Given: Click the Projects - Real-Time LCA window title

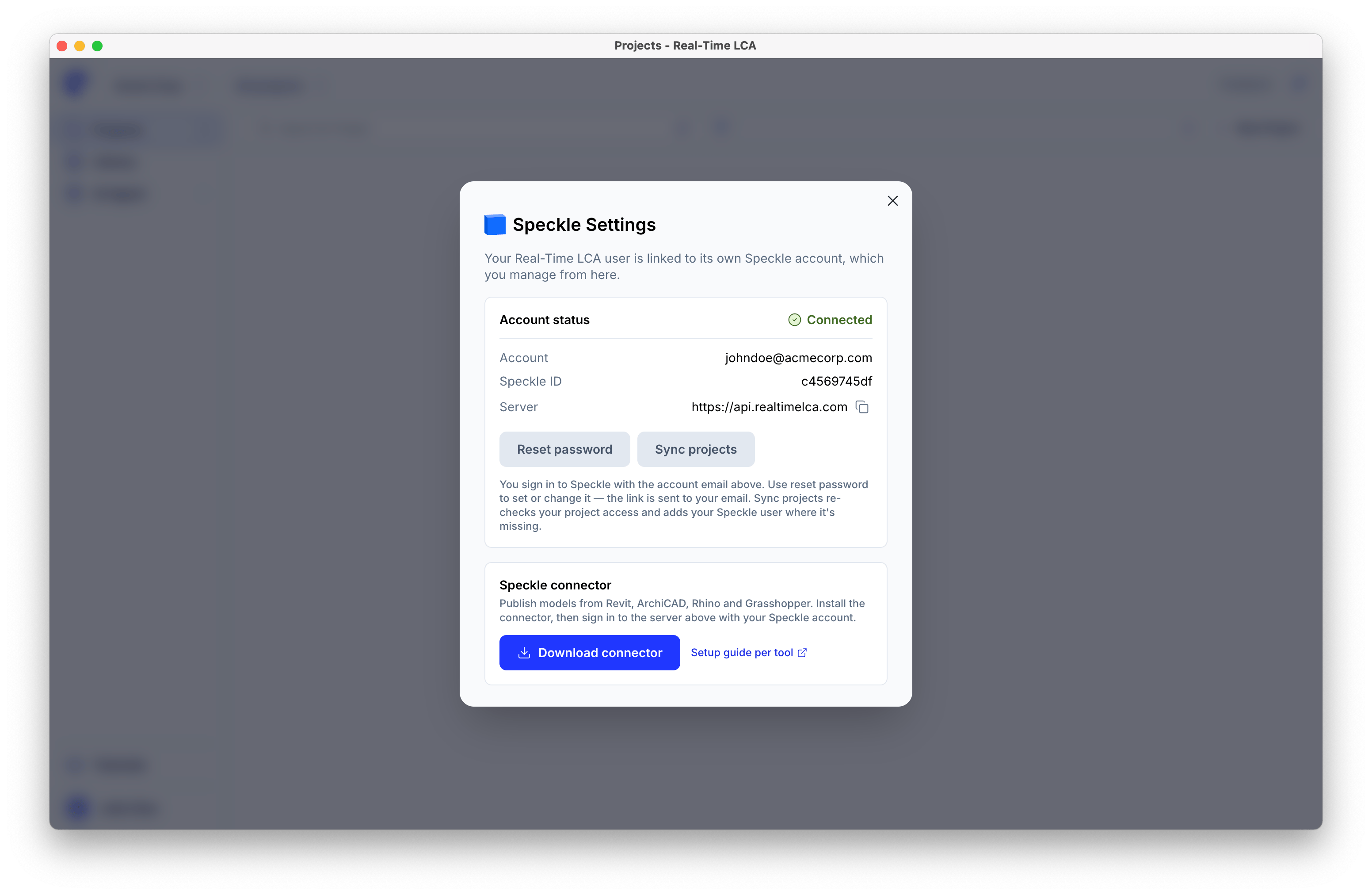Looking at the screenshot, I should click(685, 46).
